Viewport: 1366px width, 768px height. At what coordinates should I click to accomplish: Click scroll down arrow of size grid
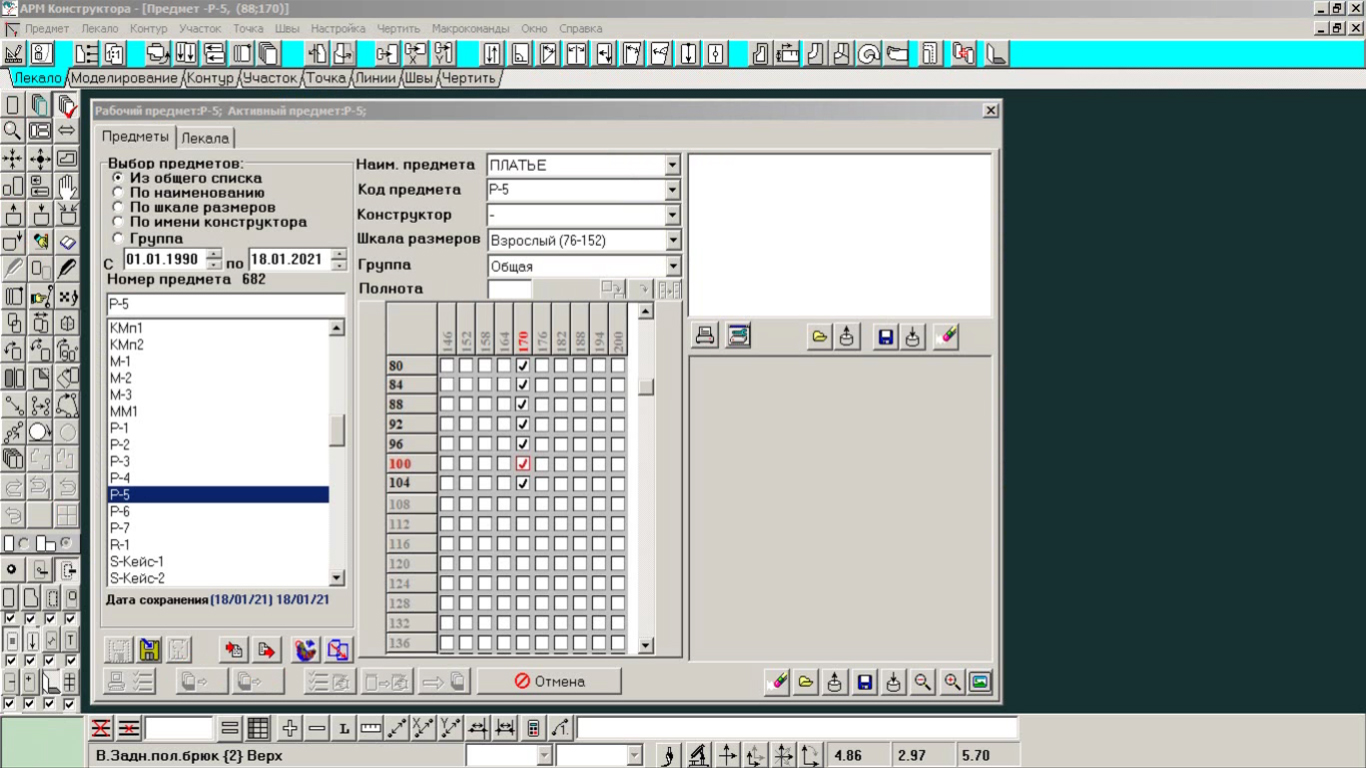tap(645, 646)
